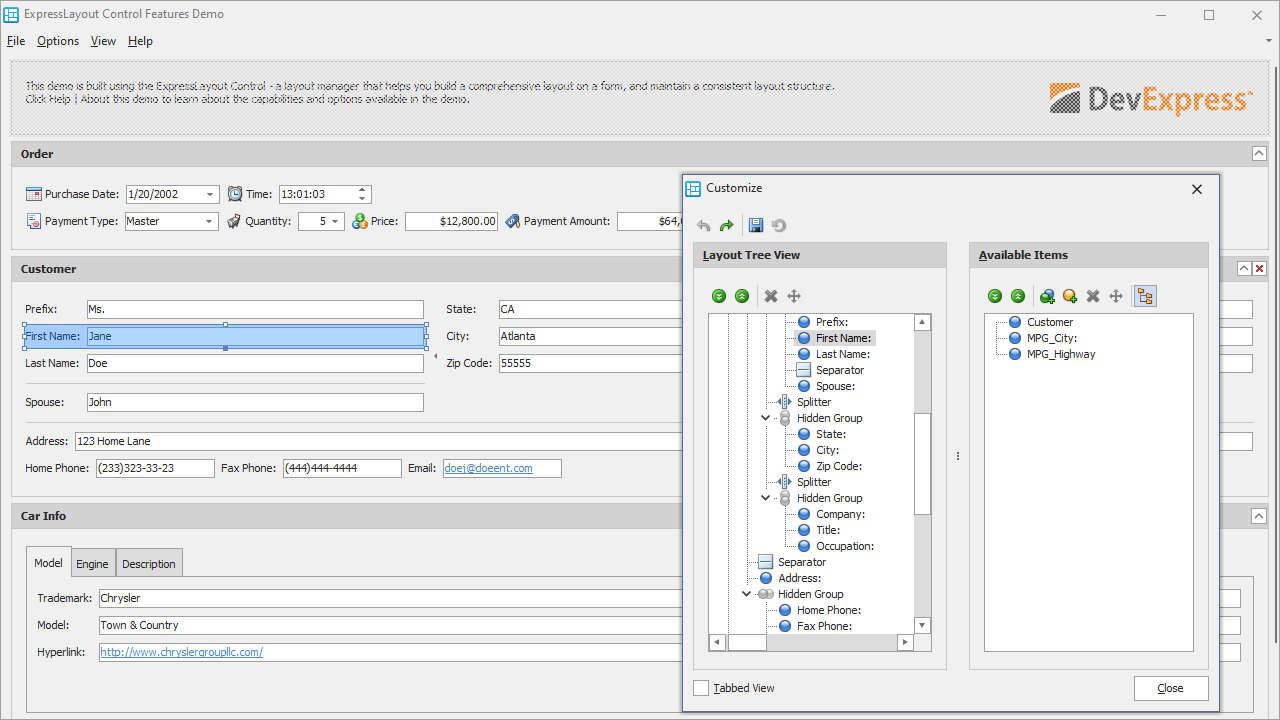Collapse all in Layout Tree View toolbar
The width and height of the screenshot is (1280, 720).
742,296
